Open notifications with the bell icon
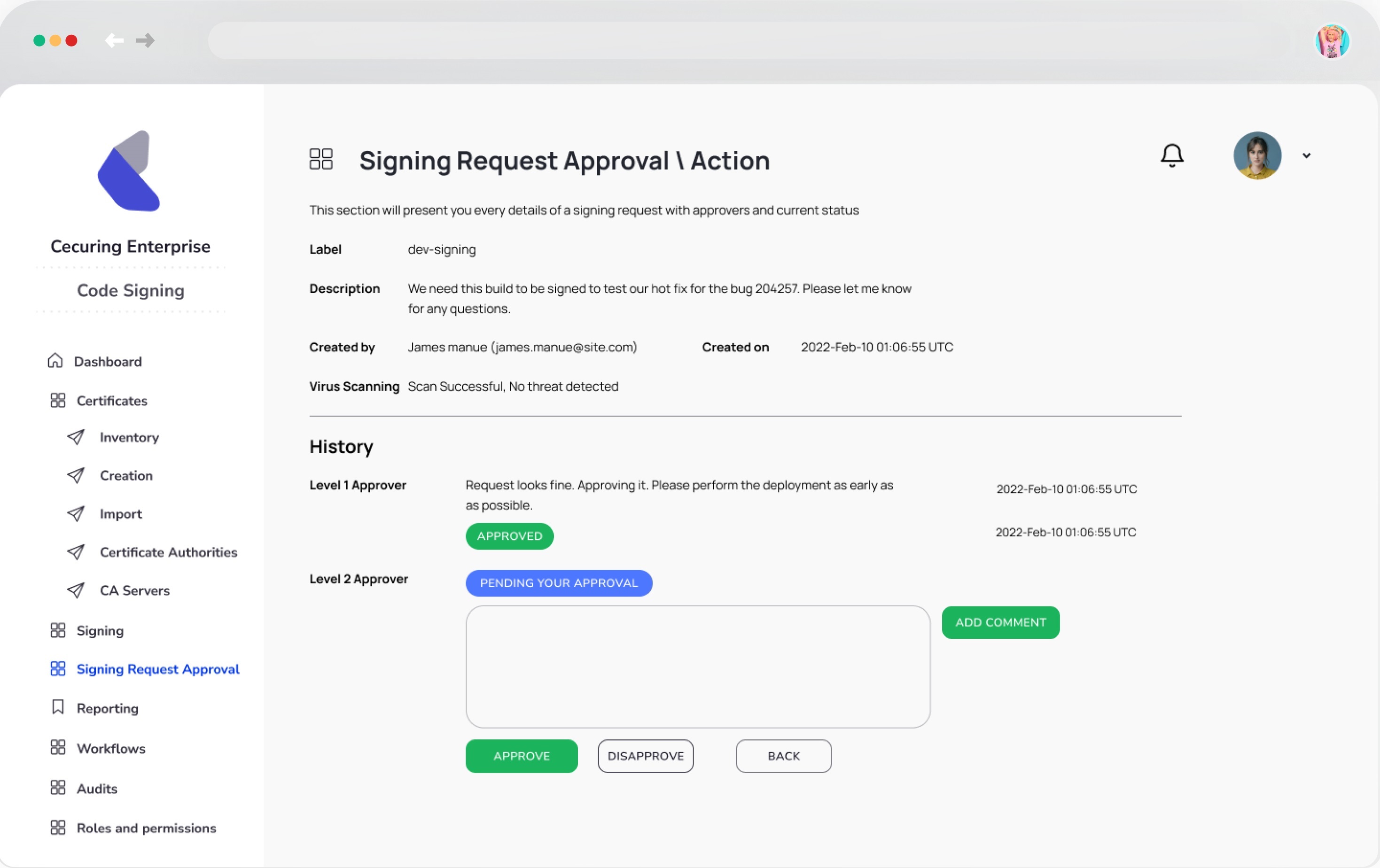The height and width of the screenshot is (868, 1380). click(x=1172, y=155)
